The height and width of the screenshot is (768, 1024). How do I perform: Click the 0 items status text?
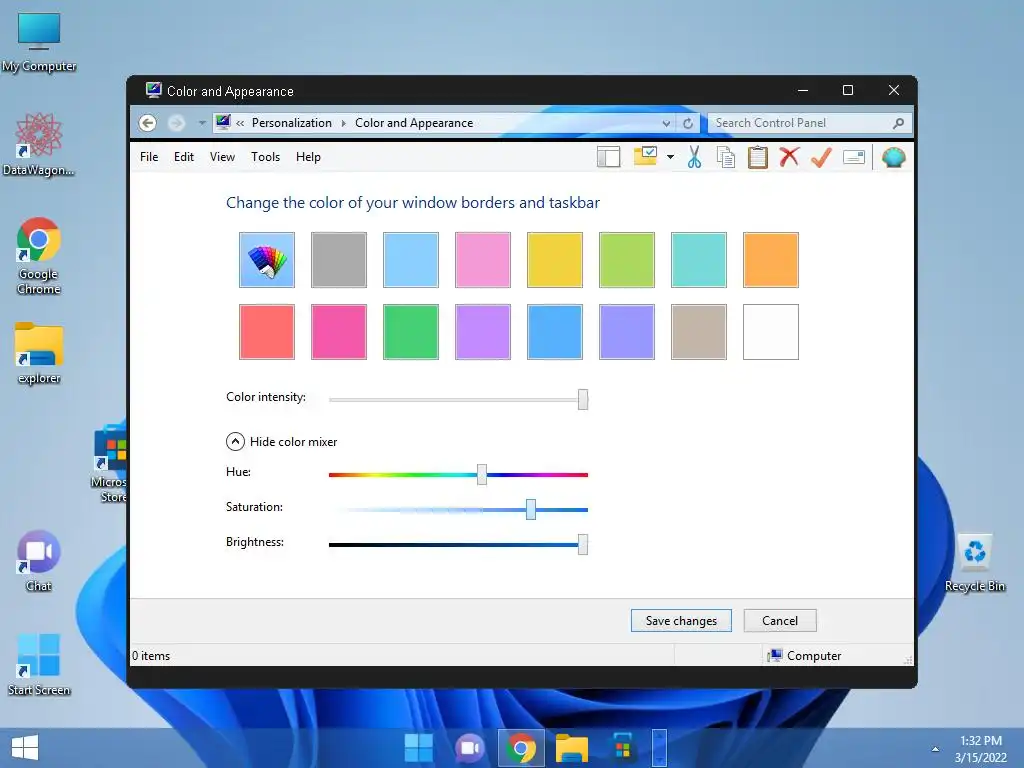click(x=151, y=656)
